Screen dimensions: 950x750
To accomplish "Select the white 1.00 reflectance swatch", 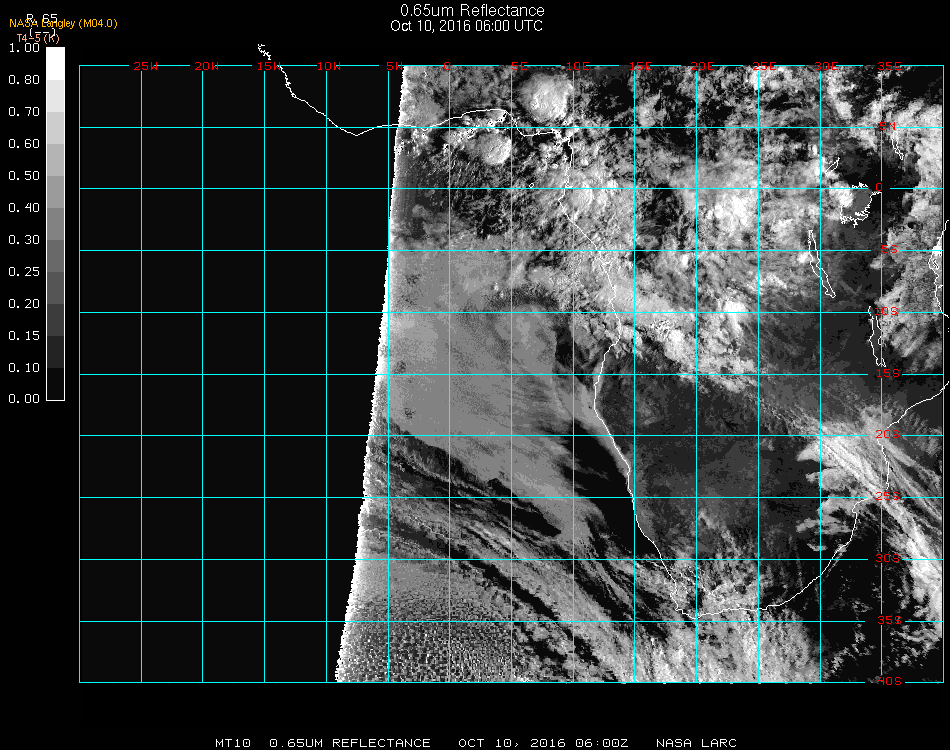I will 56,62.
